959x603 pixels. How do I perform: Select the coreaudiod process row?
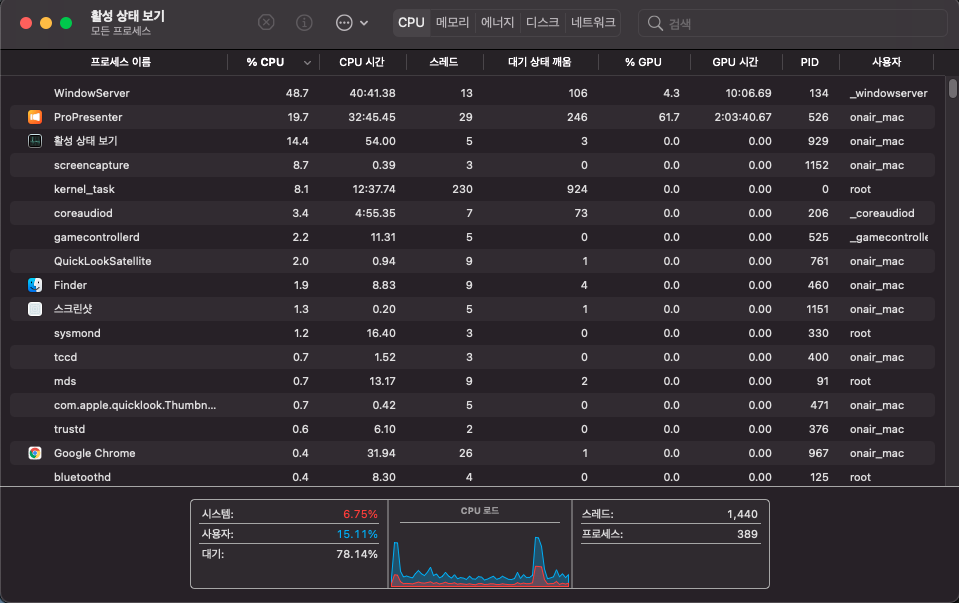472,213
